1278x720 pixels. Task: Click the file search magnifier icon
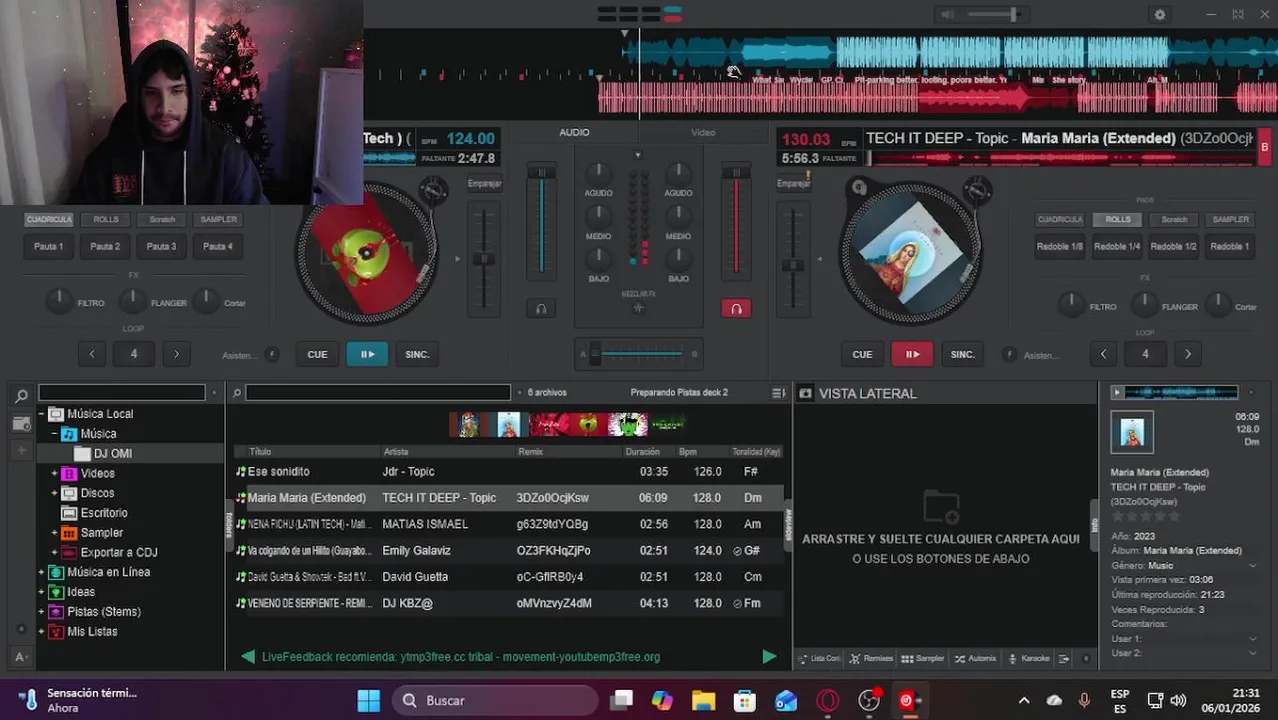[237, 393]
